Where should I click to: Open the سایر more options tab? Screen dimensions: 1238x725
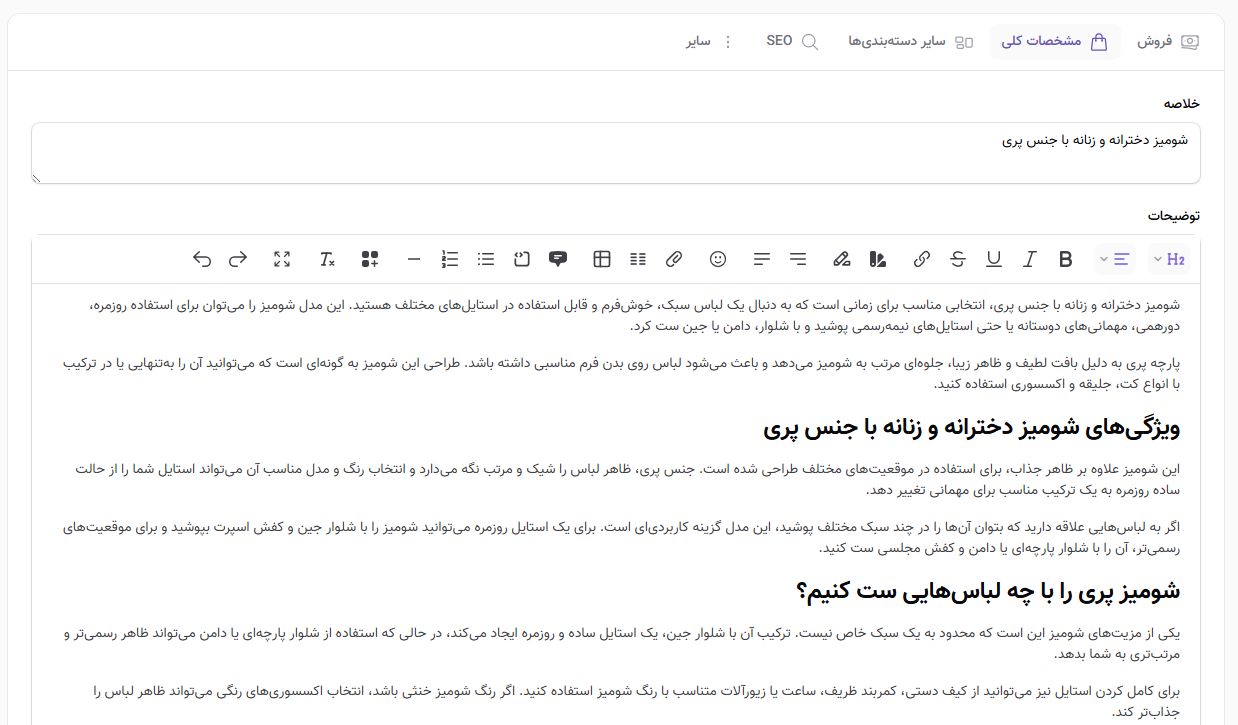[710, 42]
